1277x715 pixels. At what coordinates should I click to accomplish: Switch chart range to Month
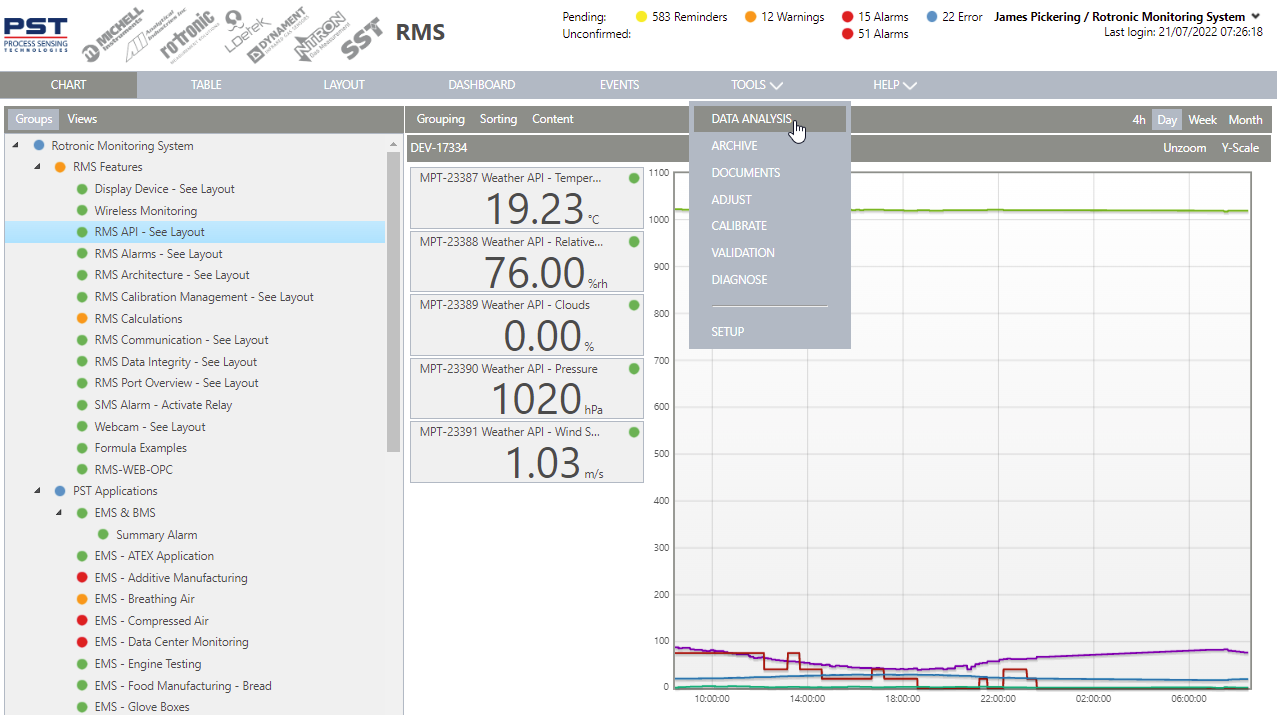point(1245,120)
